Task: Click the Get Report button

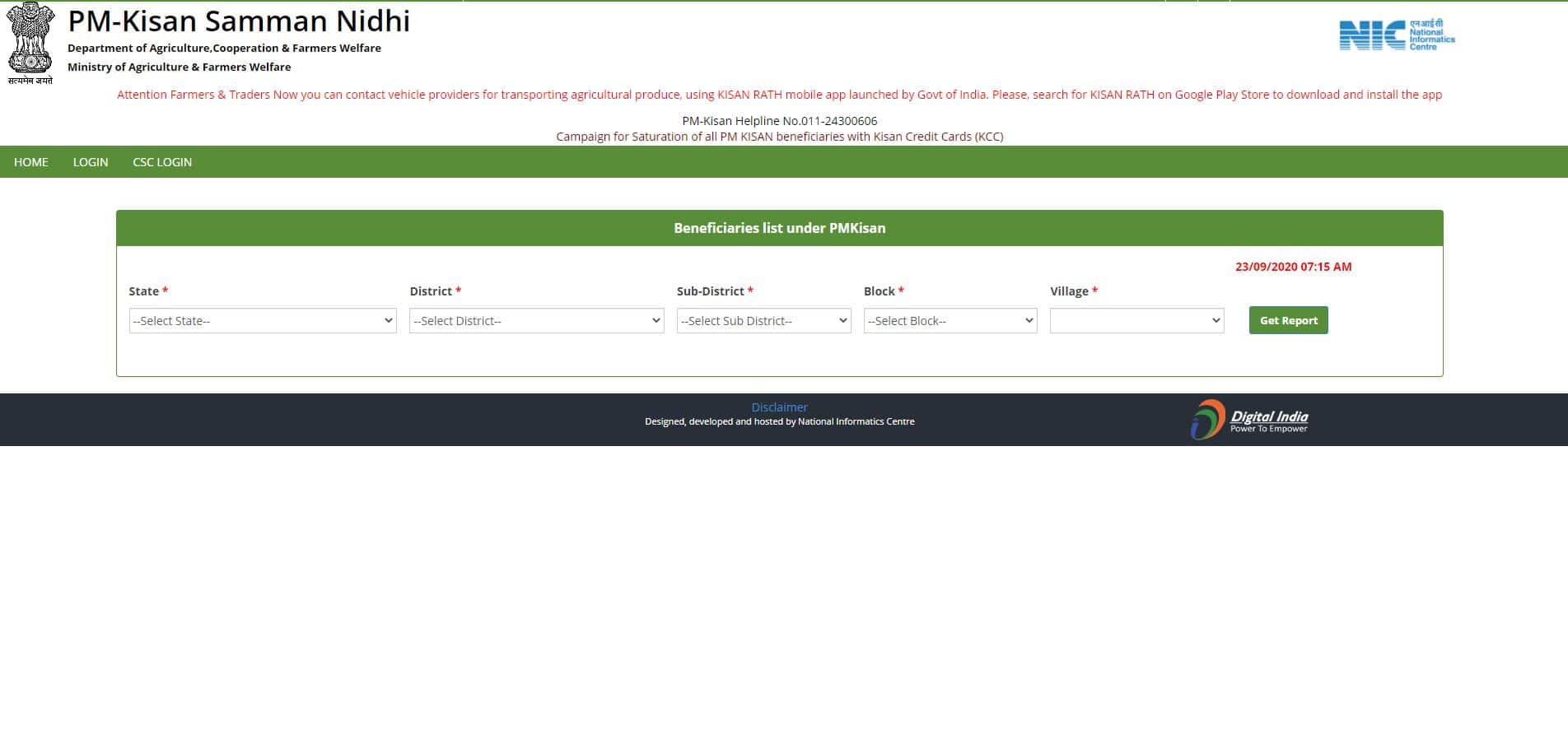Action: point(1289,320)
